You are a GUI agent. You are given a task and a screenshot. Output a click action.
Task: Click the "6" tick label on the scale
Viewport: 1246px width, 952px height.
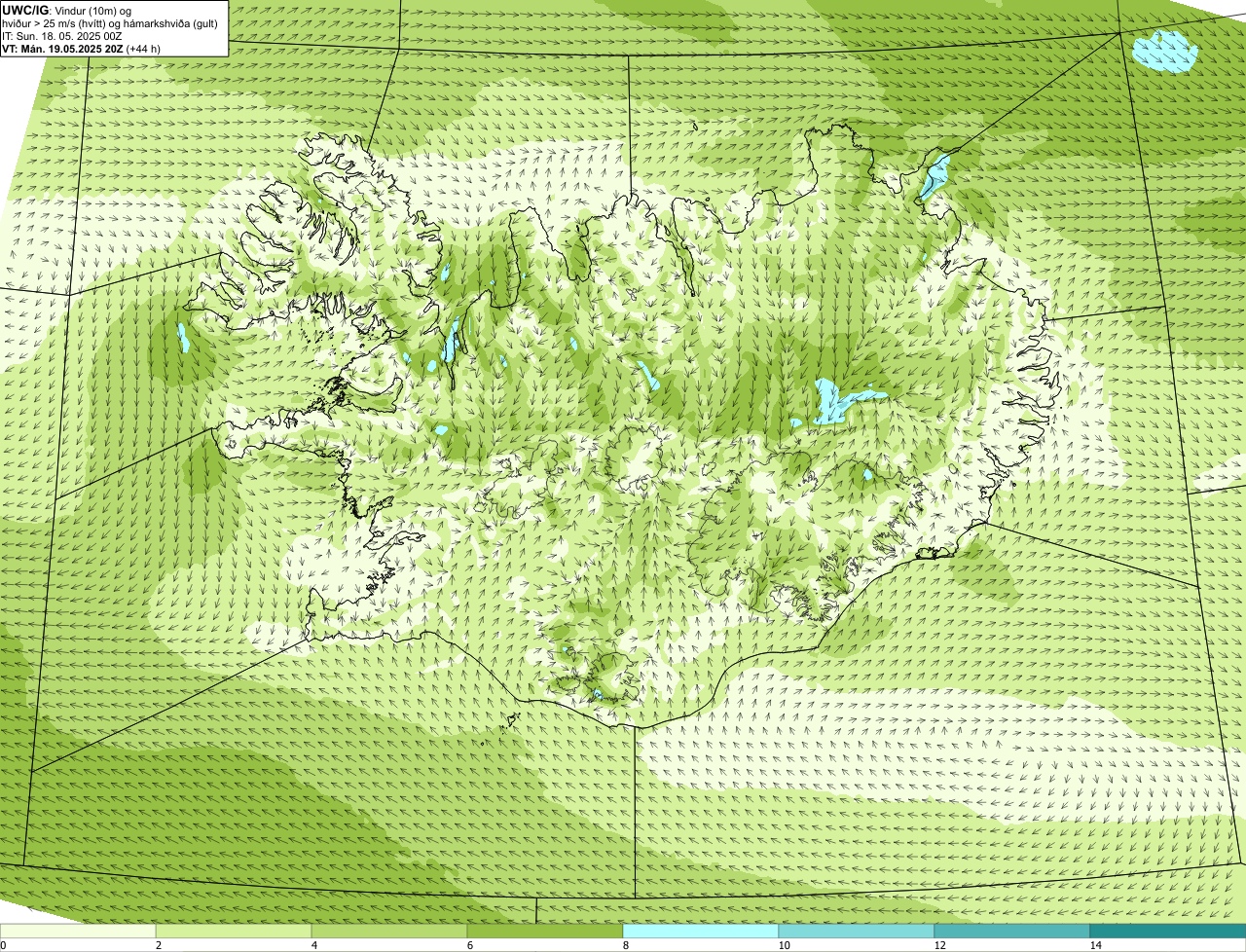coord(469,945)
